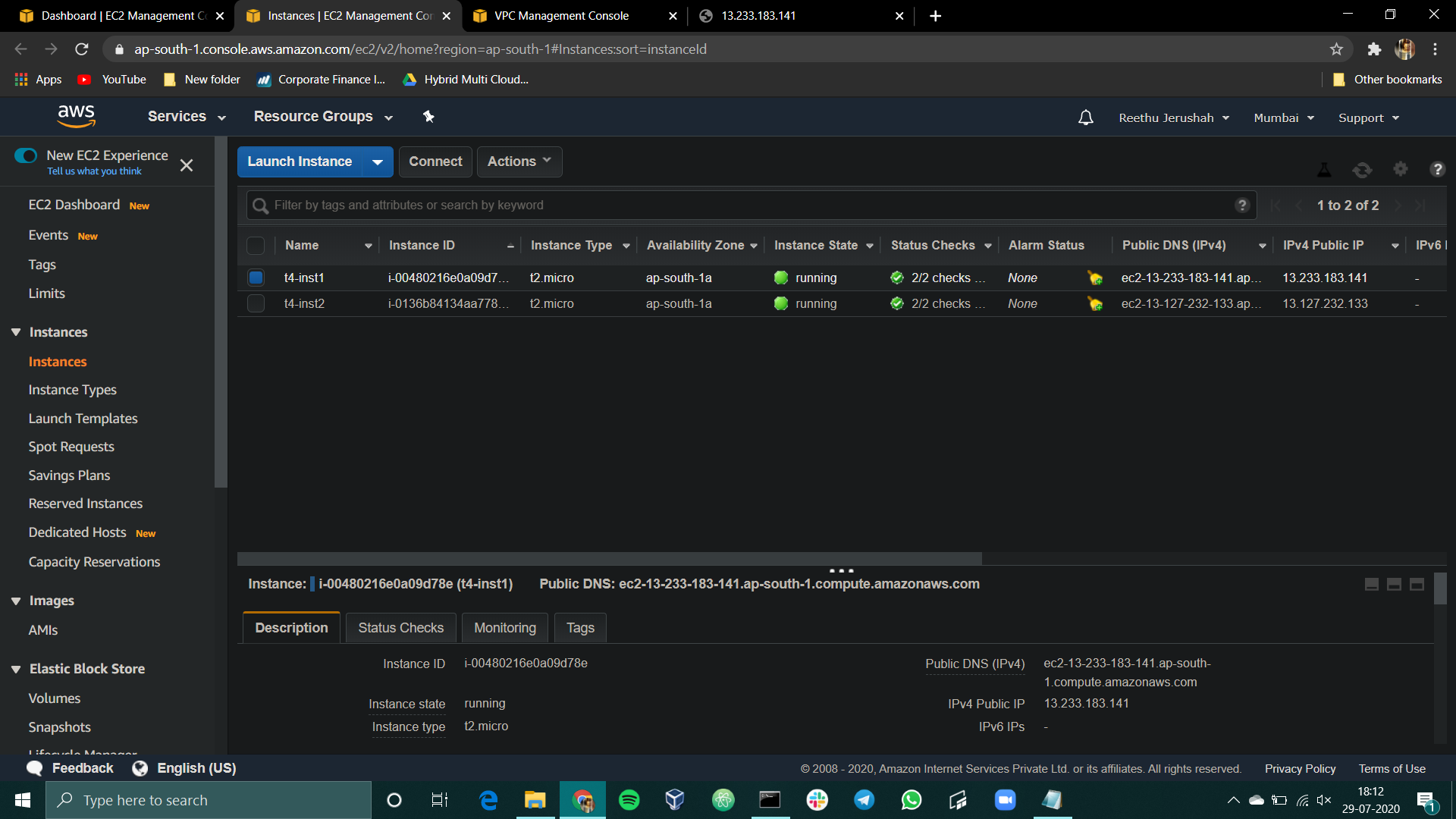This screenshot has width=1456, height=819.
Task: Open the Actions dropdown menu
Action: point(519,162)
